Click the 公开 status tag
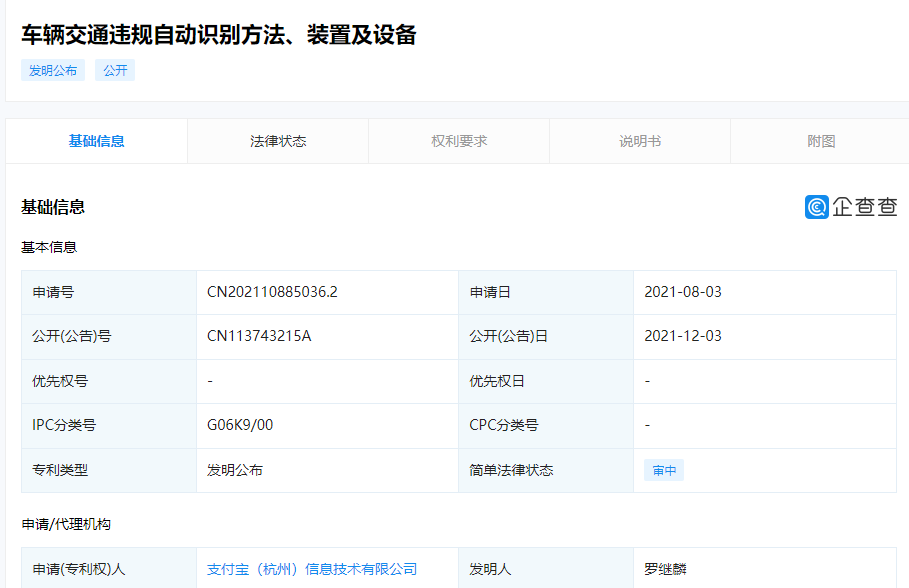909x588 pixels. [115, 71]
